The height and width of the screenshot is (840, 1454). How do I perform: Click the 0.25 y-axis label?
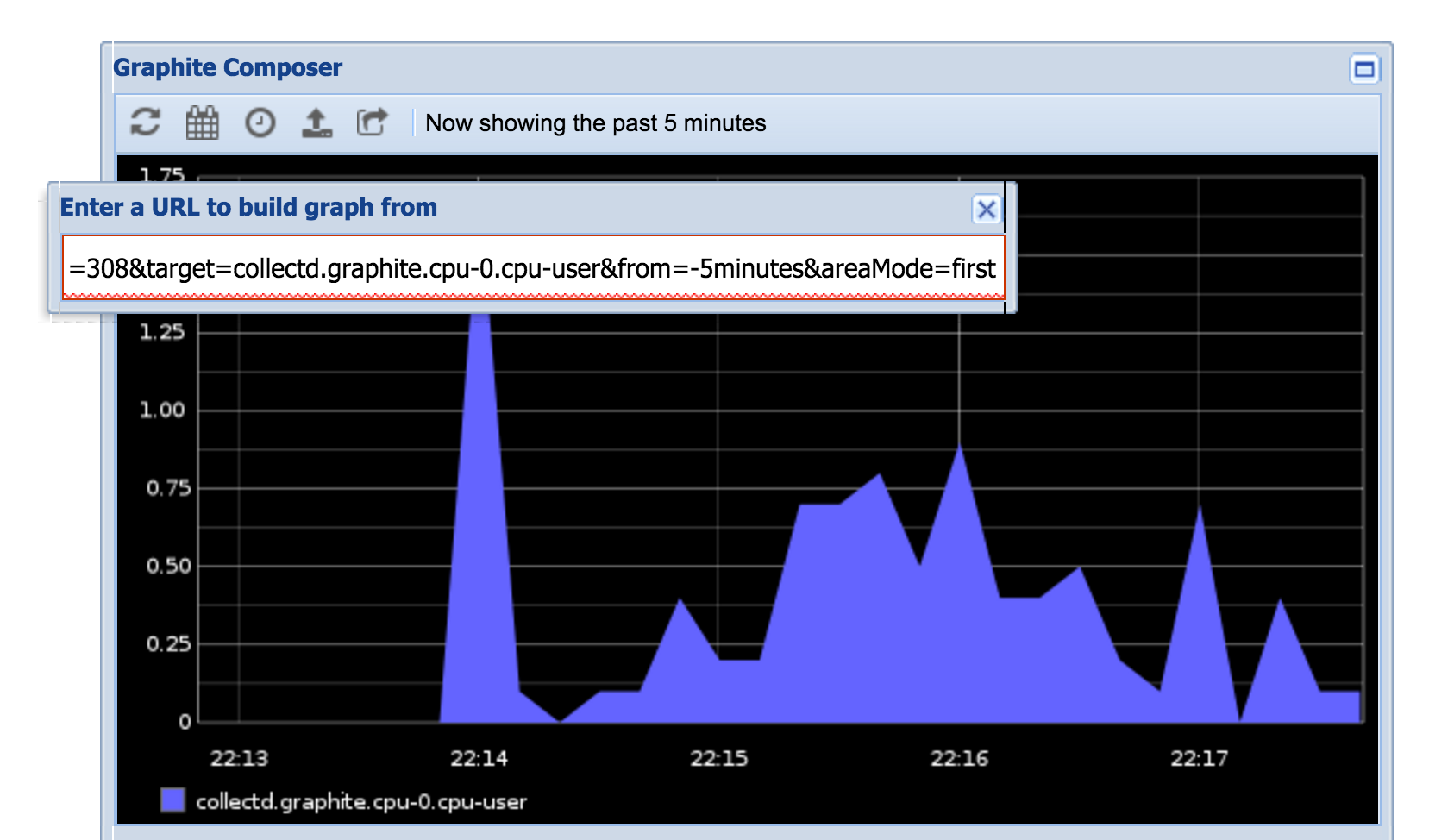point(168,643)
